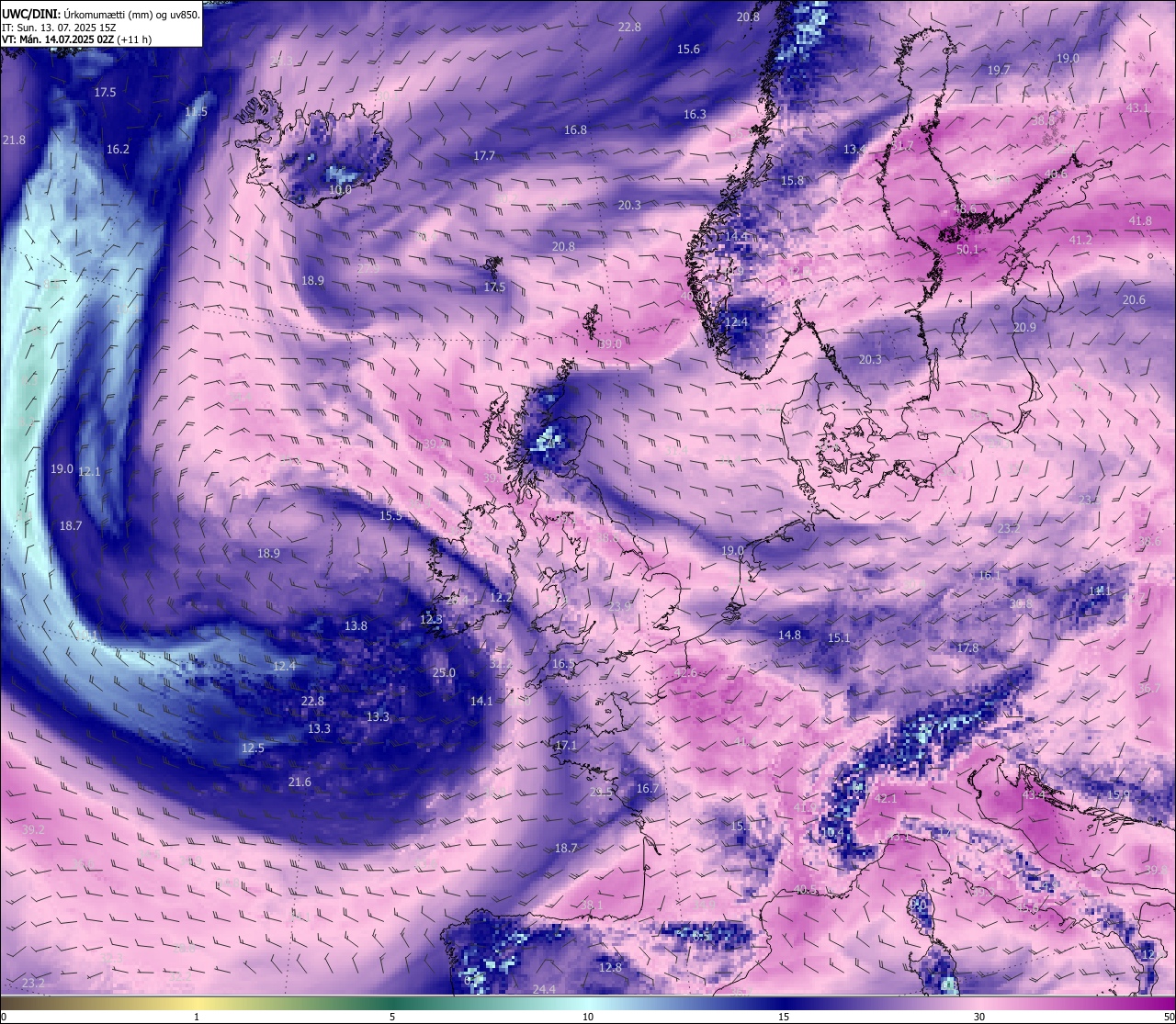Screen dimensions: 1176x1024
Task: Click the initial time line 'IT: Sun. 13. 07. 2025 15Z'
Action: point(59,28)
